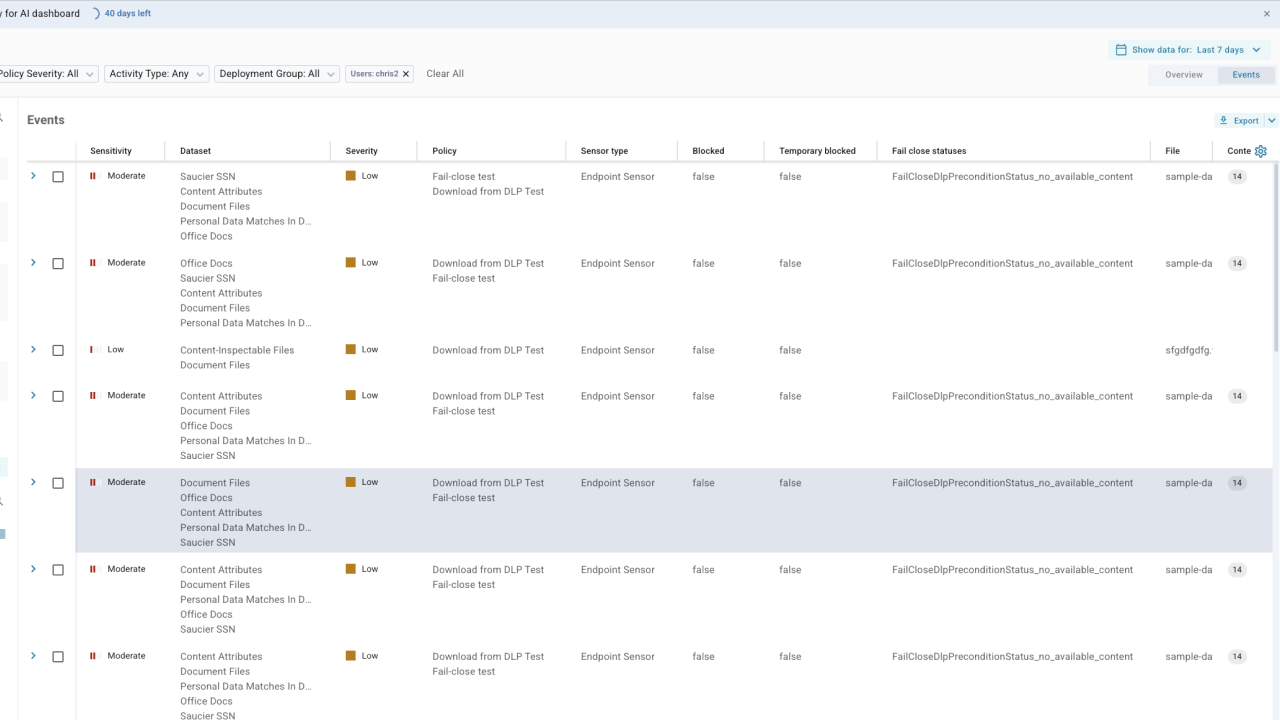Remove the Users: chris2 filter chip
The image size is (1280, 720).
406,74
